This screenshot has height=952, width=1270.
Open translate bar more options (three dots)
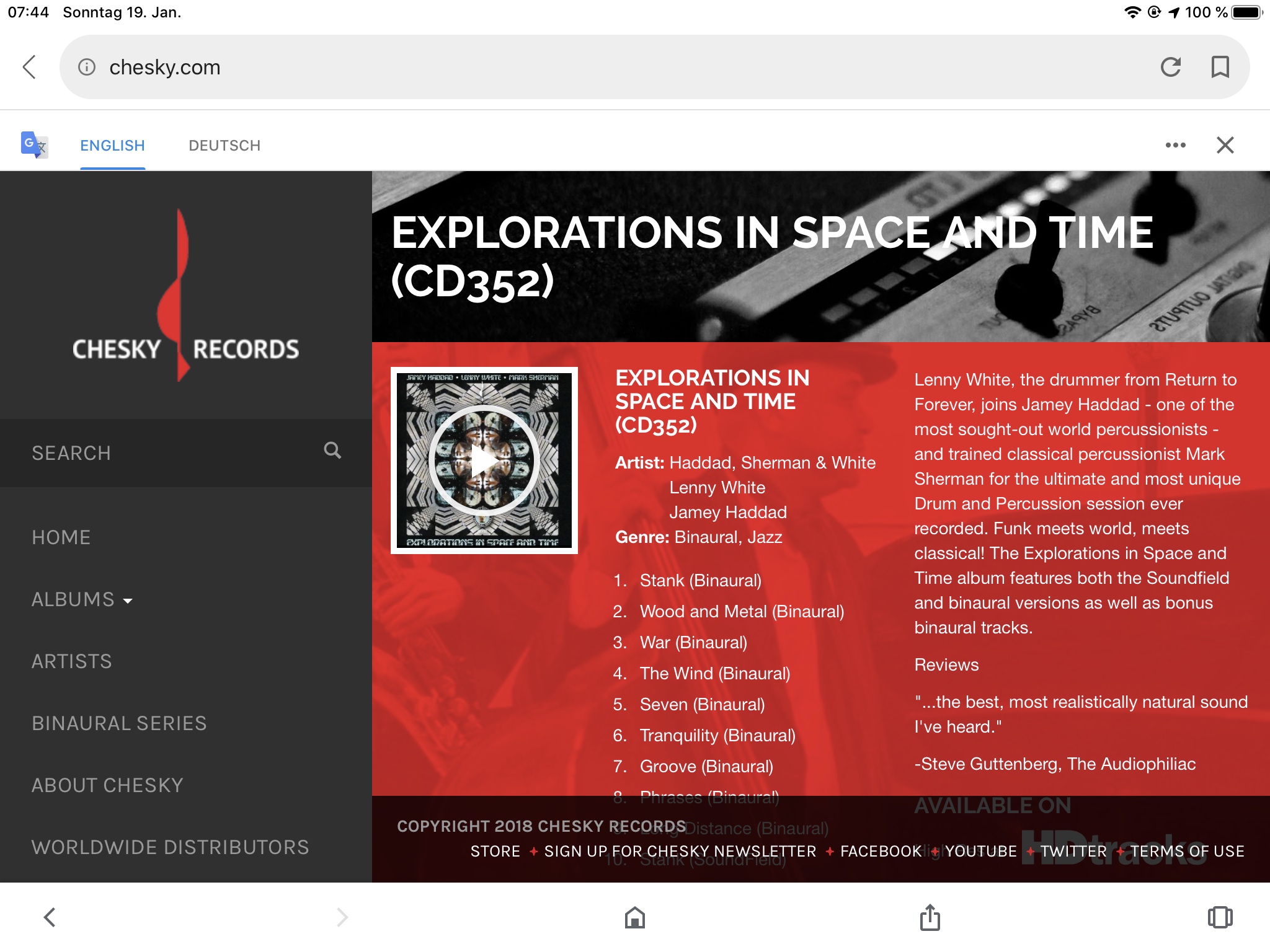click(1176, 145)
